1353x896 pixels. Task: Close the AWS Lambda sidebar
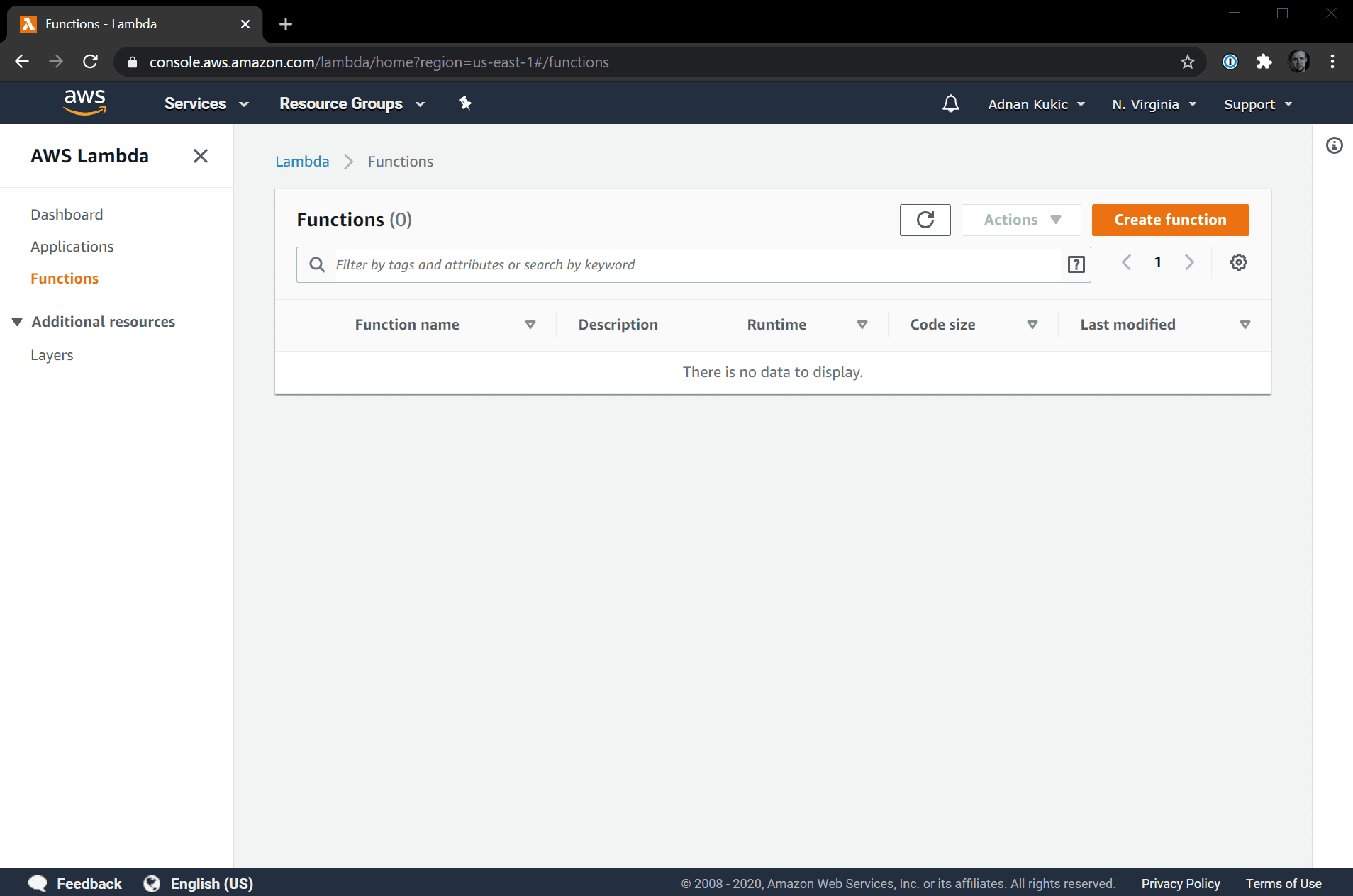201,156
